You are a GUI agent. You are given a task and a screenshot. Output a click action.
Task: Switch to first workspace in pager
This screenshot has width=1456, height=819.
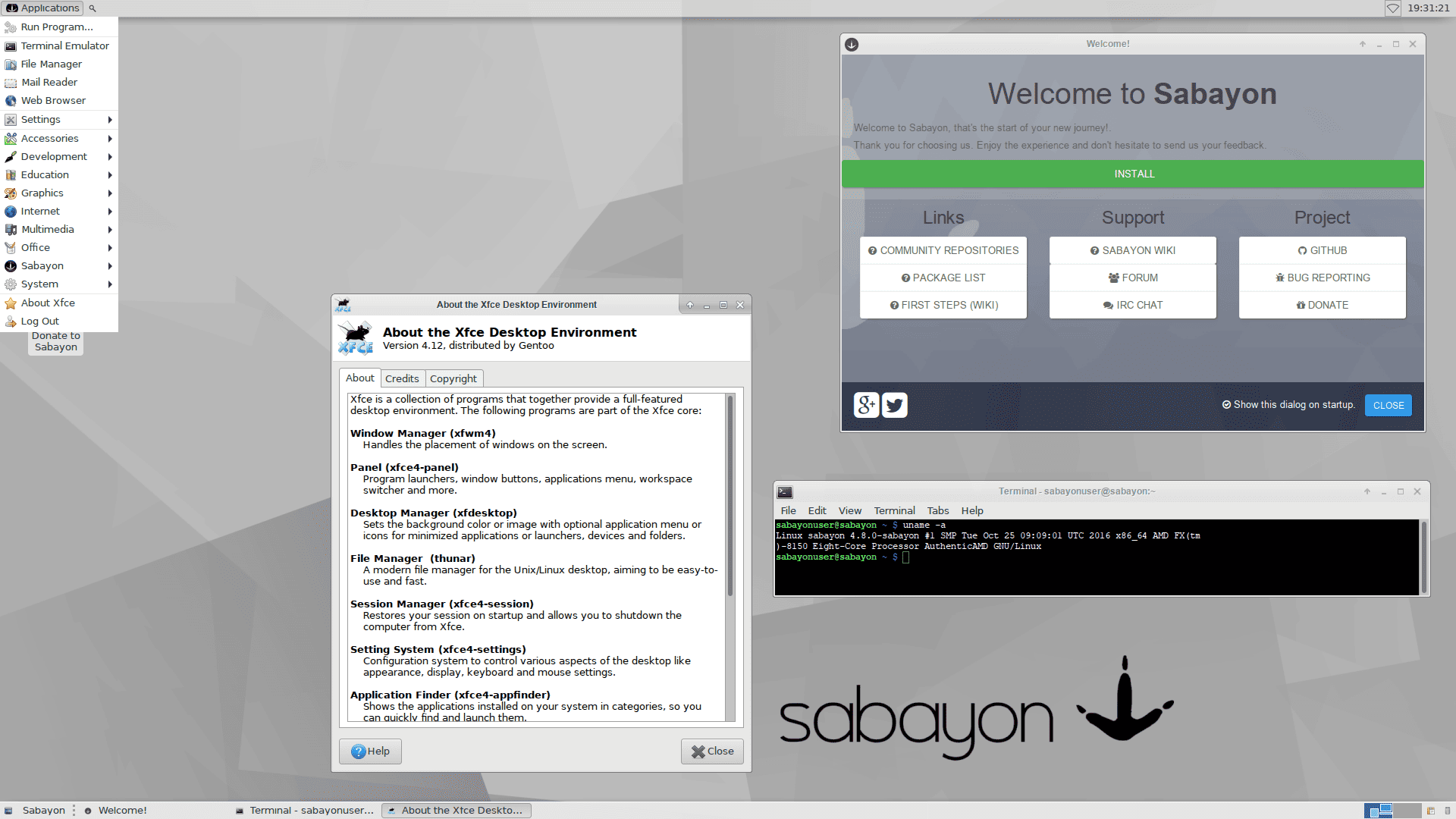[1379, 811]
